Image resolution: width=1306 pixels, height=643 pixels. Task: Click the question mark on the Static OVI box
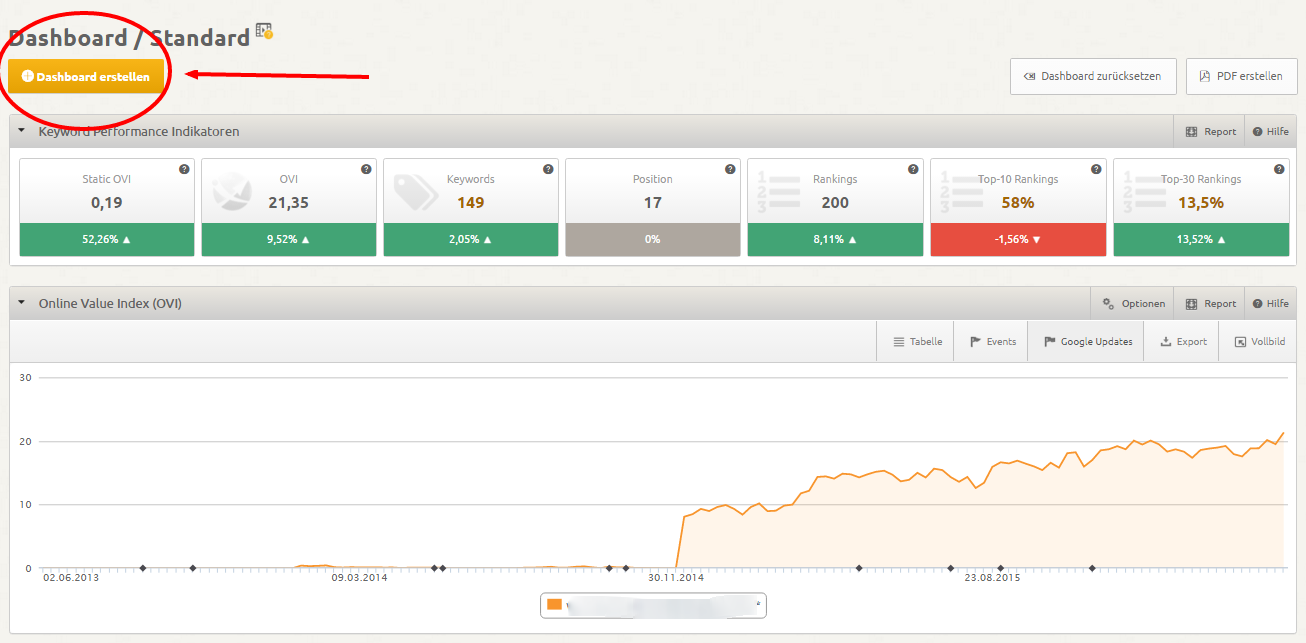click(183, 170)
